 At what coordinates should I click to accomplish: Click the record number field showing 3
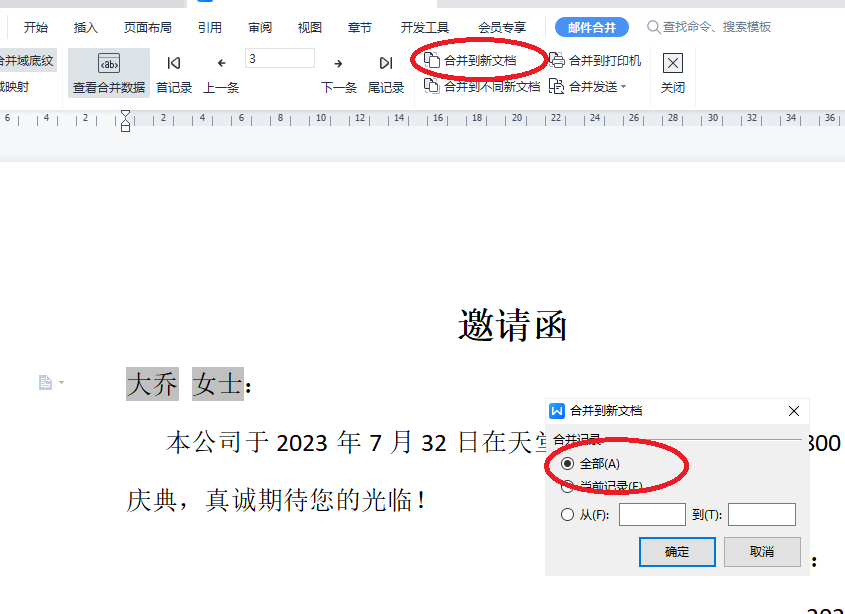[280, 58]
